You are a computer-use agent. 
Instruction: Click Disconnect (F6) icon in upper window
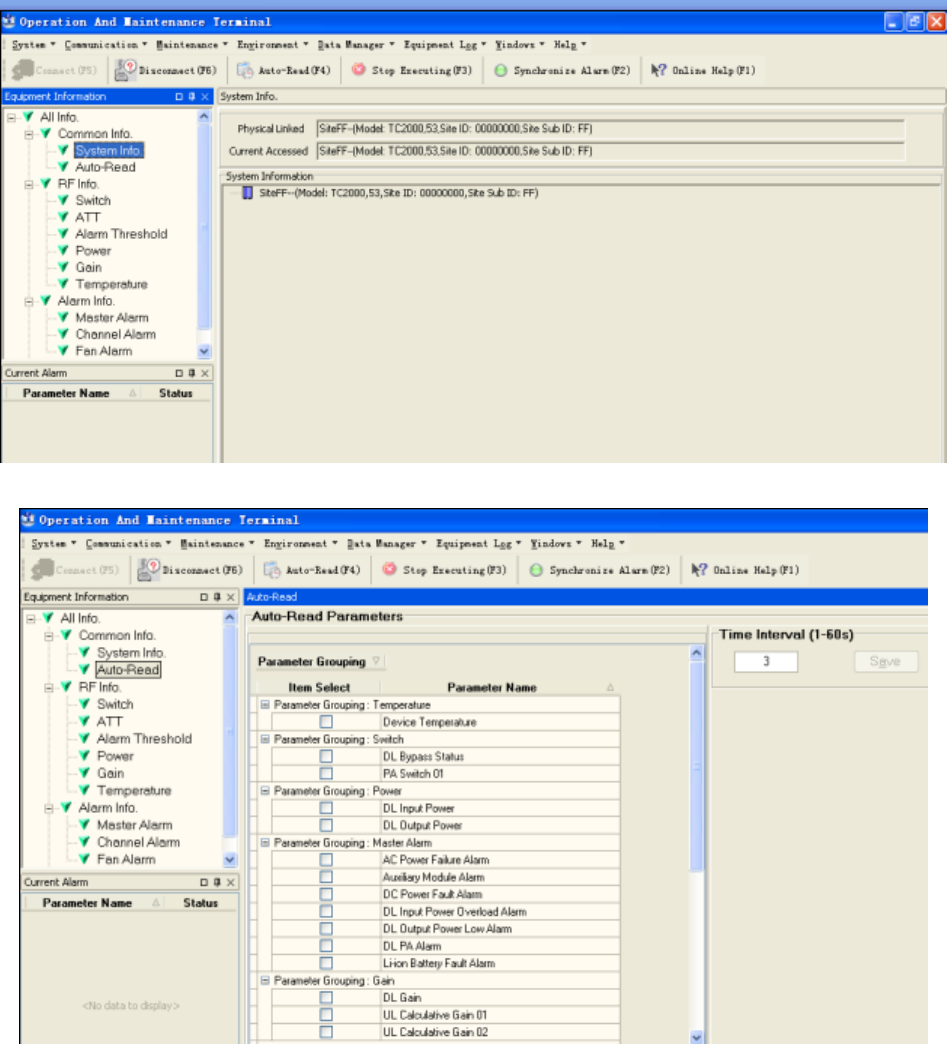tap(125, 70)
